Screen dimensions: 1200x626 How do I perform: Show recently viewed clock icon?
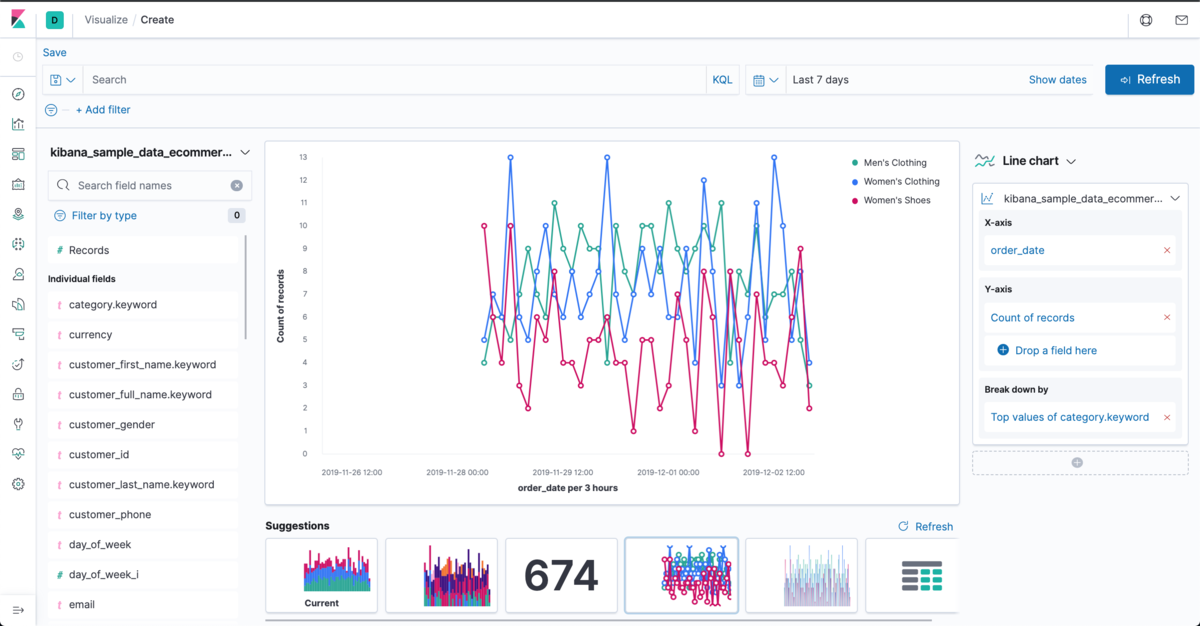pos(18,57)
